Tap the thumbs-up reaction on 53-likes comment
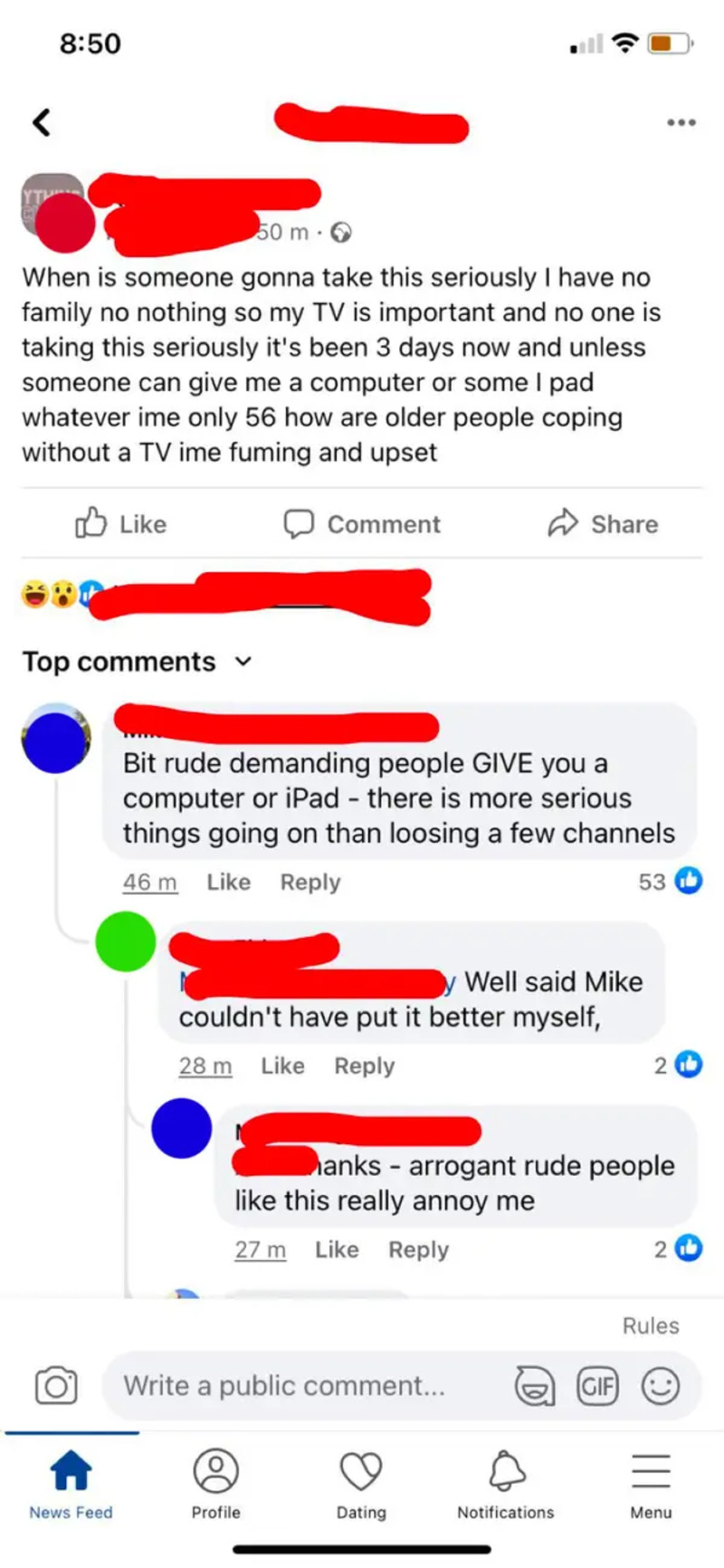724x1568 pixels. click(689, 881)
